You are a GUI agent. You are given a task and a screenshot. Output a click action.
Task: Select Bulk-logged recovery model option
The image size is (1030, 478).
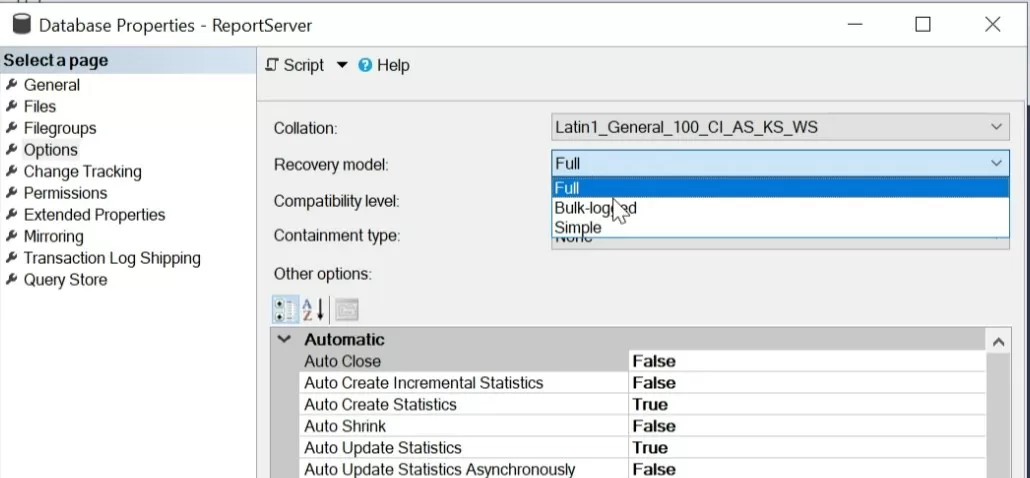(x=780, y=207)
